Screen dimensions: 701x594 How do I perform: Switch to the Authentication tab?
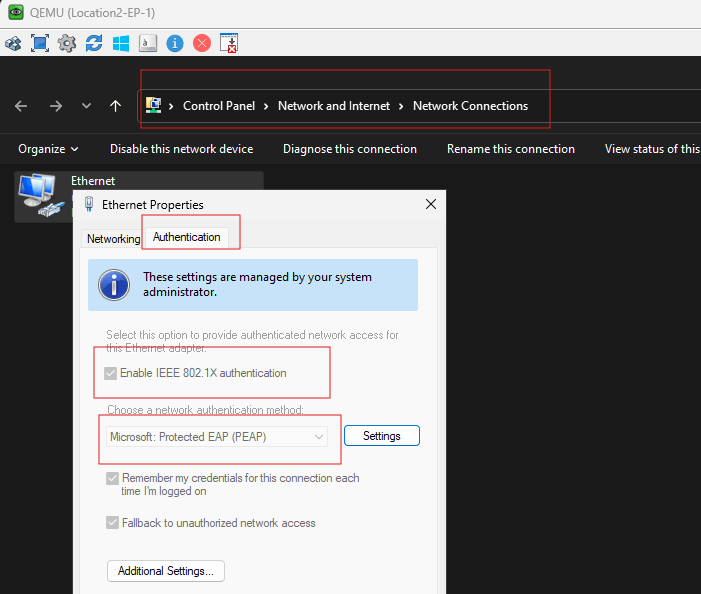pyautogui.click(x=186, y=237)
